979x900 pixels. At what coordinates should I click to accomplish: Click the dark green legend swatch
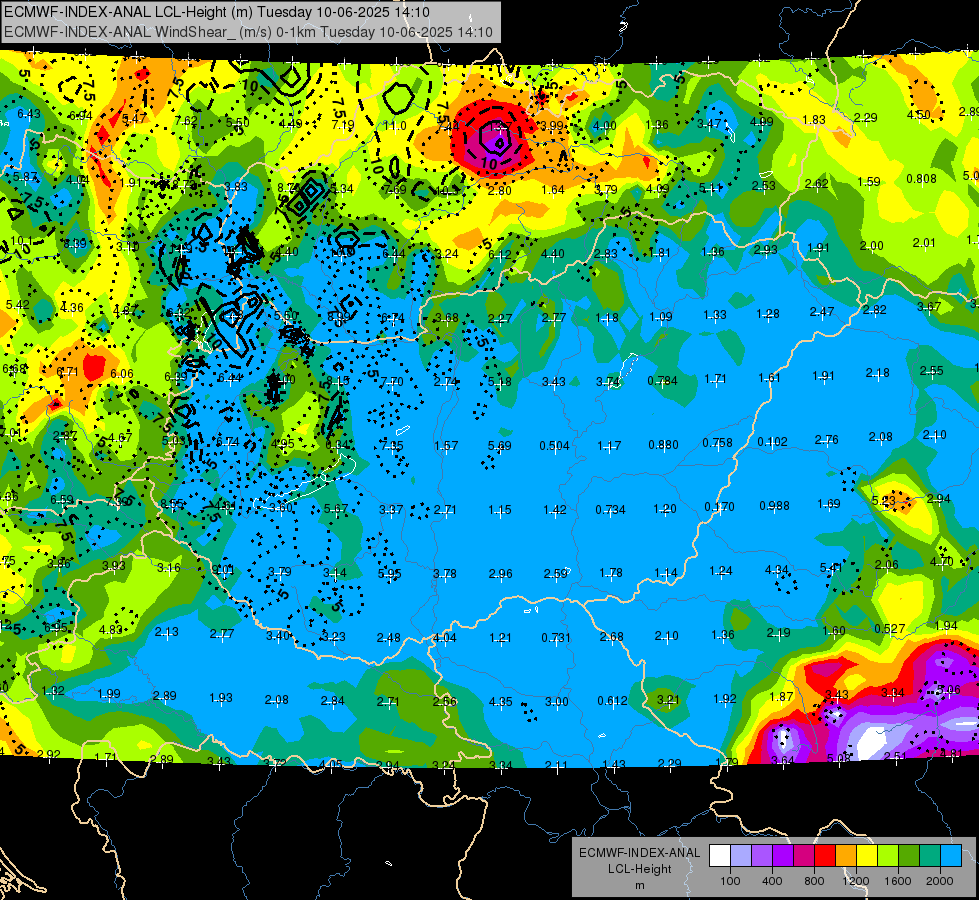[909, 855]
